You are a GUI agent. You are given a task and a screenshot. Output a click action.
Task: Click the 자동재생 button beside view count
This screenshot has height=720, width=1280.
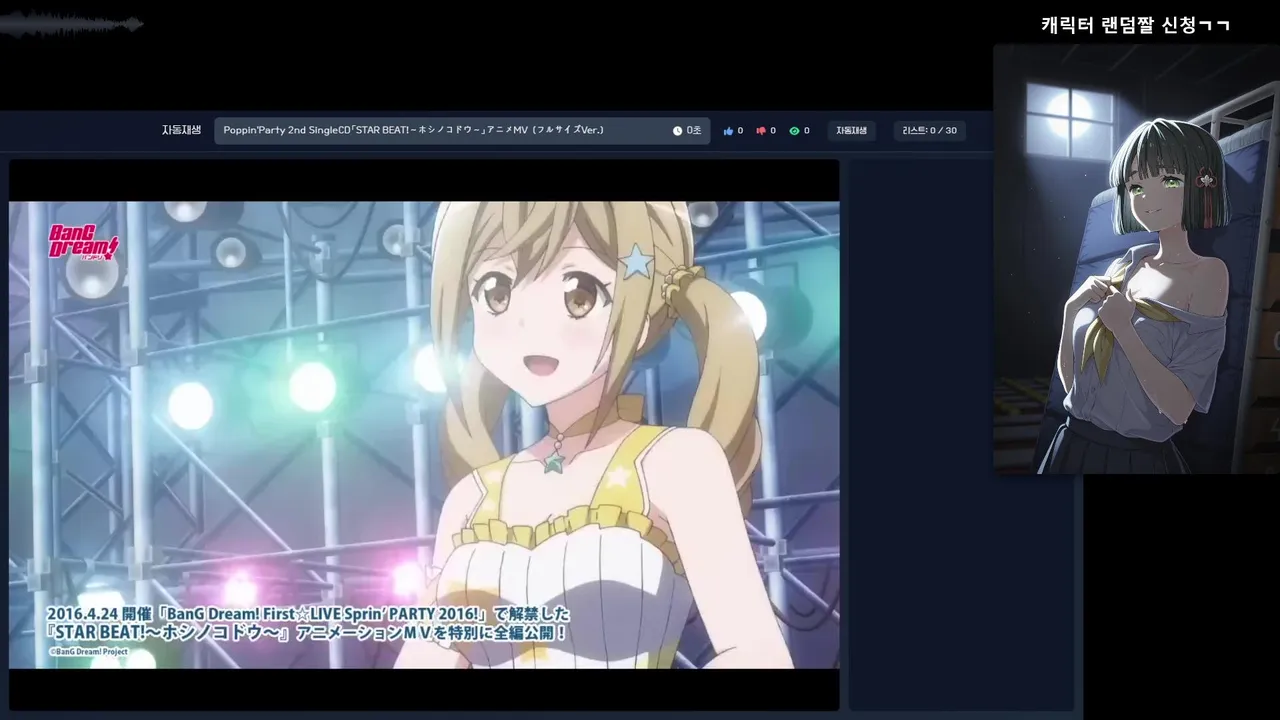point(852,131)
